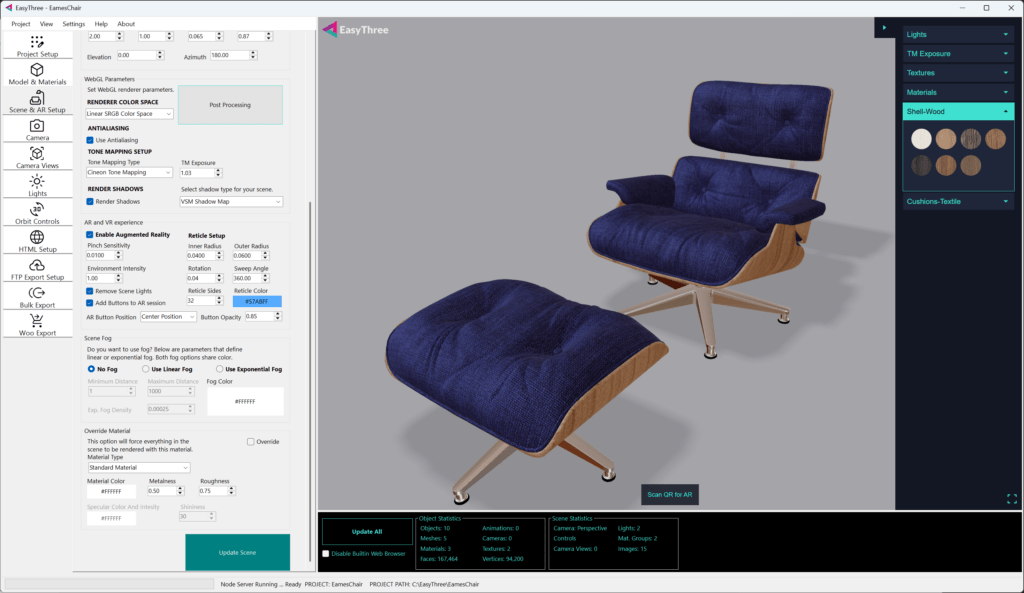Select the Model & Materials cube icon
Viewport: 1024px width, 593px height.
tap(37, 70)
